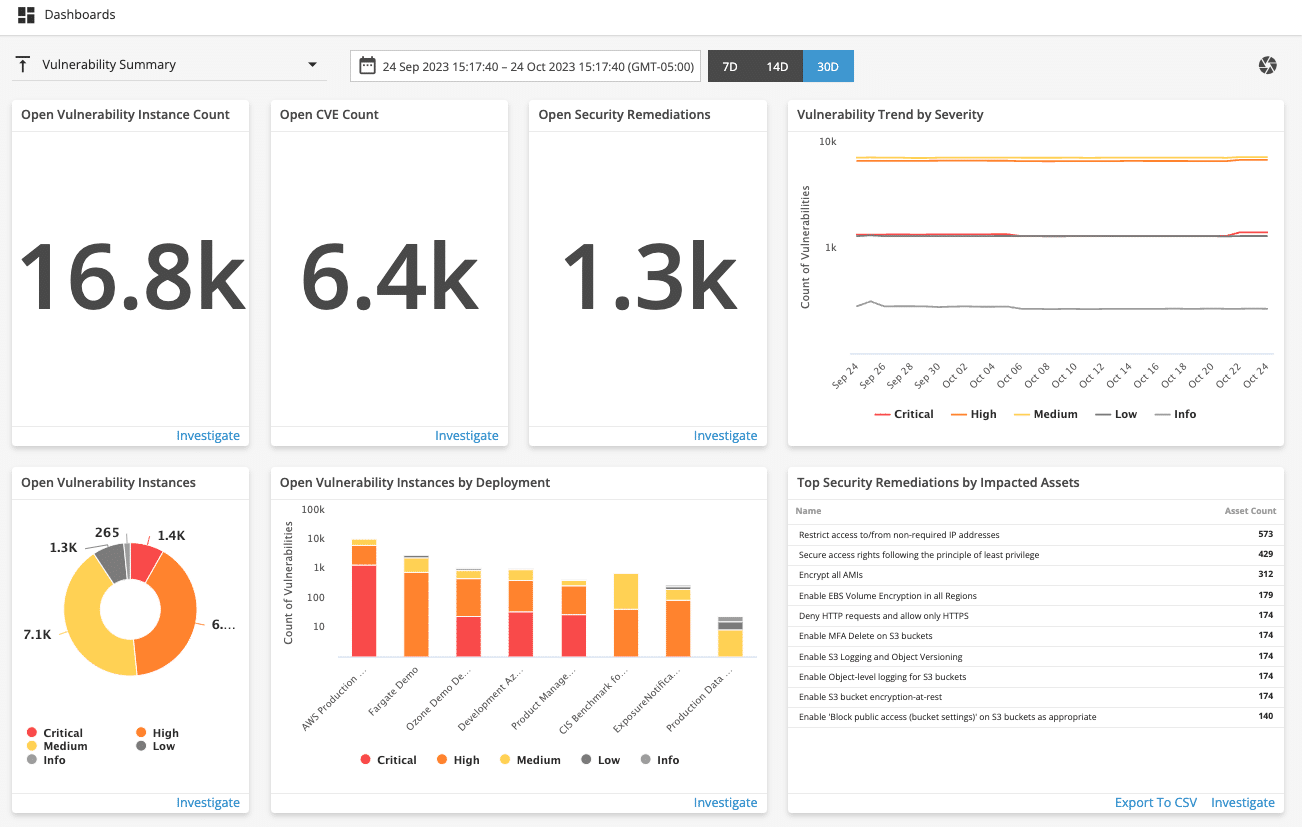
Task: Click the Dashboards grid icon
Action: (x=26, y=15)
